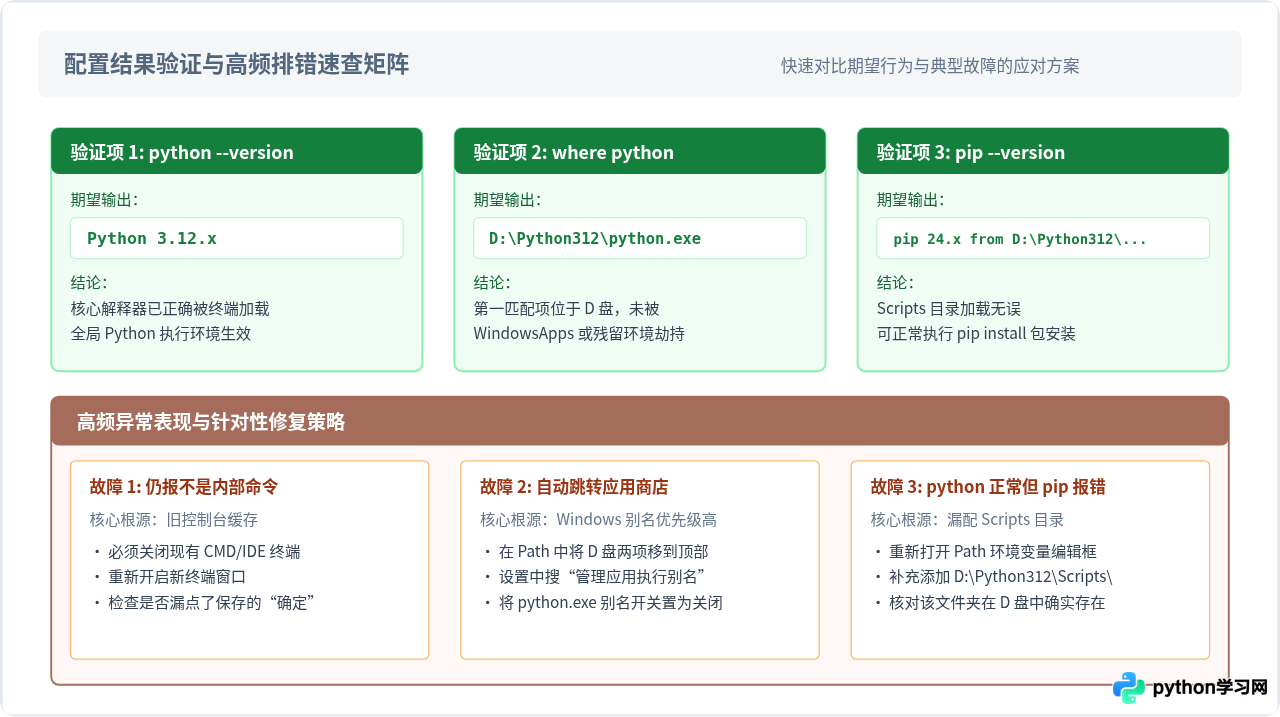This screenshot has width=1280, height=717.
Task: Click bullet 在 Path 中将 D 盘两项移到顶部
Action: coord(596,551)
